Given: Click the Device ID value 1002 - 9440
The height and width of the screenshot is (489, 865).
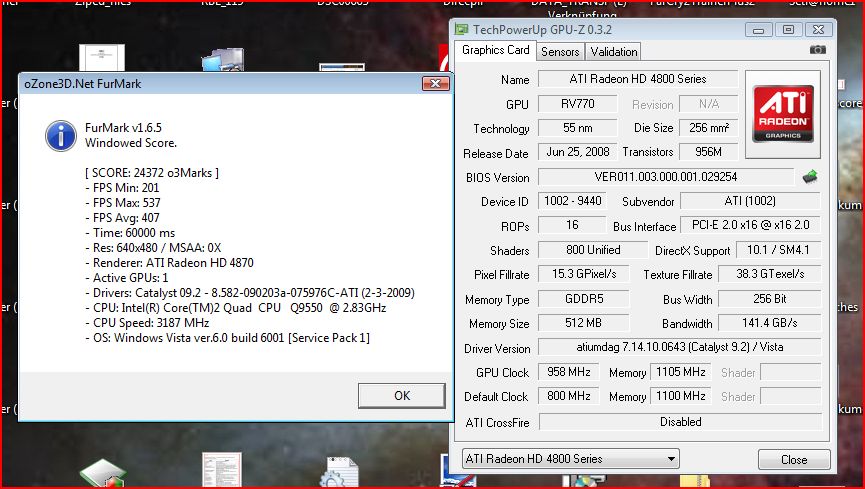Looking at the screenshot, I should 573,201.
